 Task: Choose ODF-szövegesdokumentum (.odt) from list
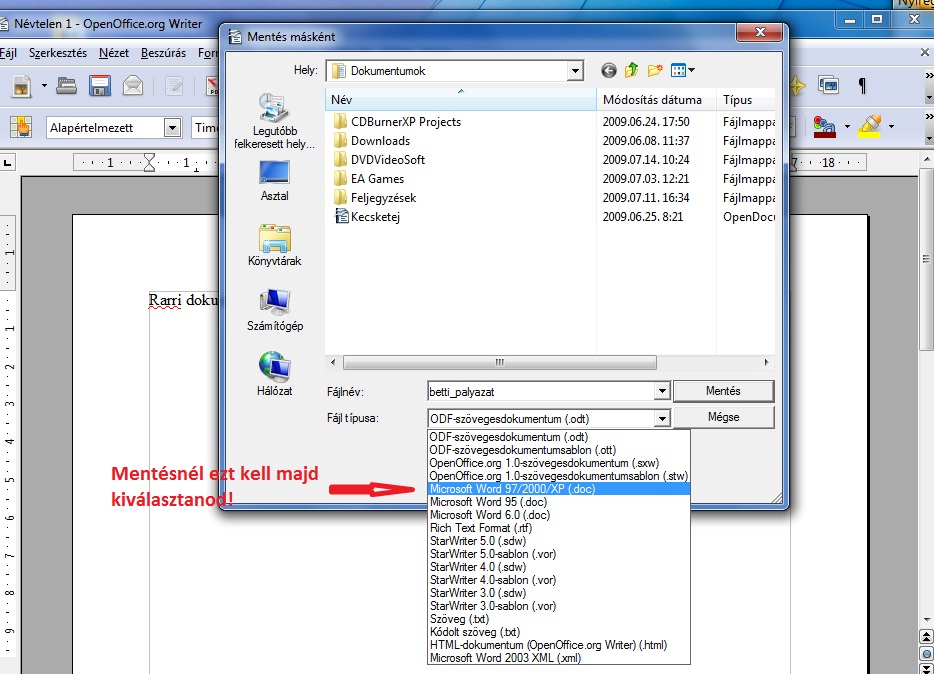pos(559,437)
